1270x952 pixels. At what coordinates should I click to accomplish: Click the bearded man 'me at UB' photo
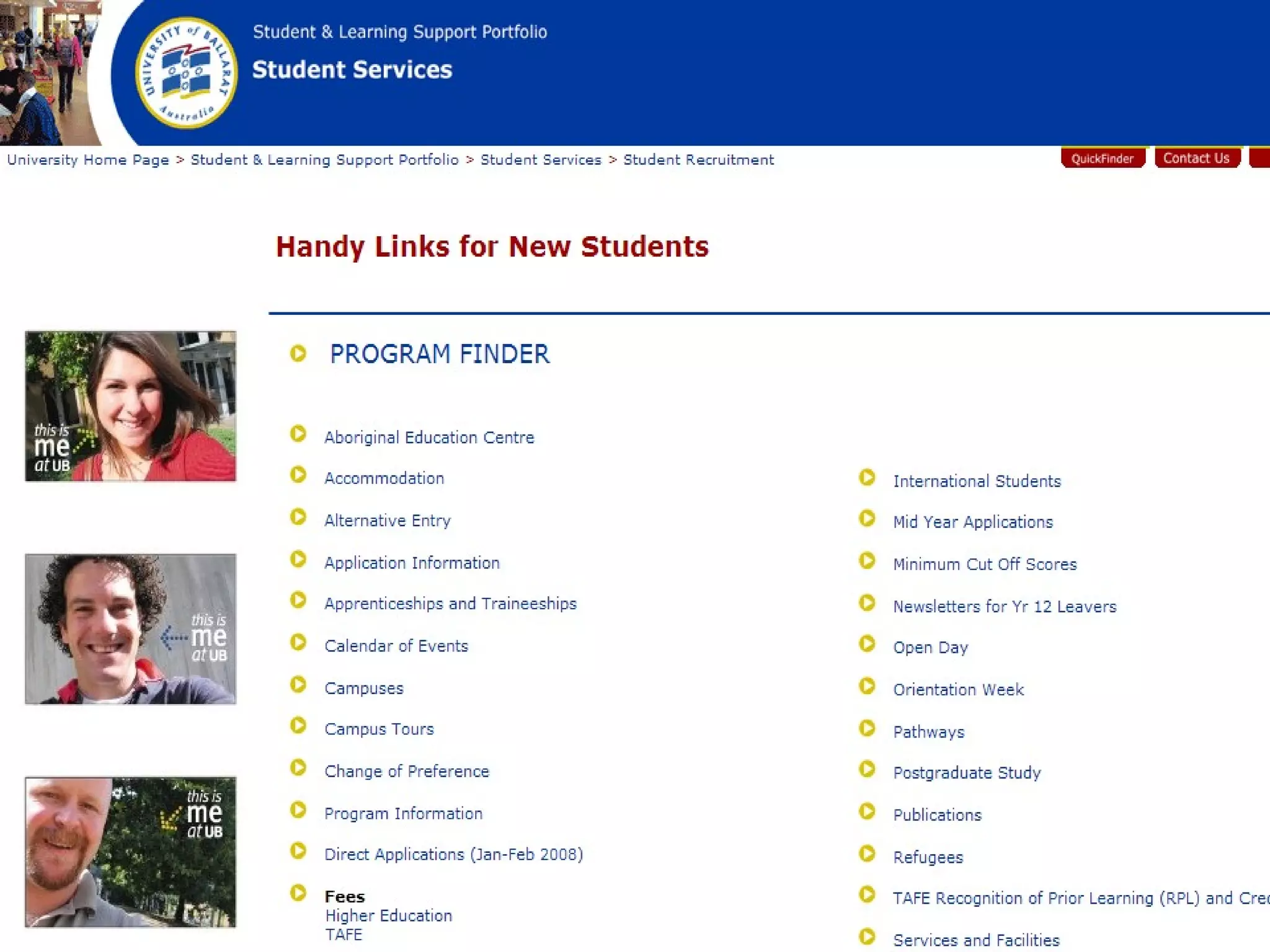coord(130,852)
